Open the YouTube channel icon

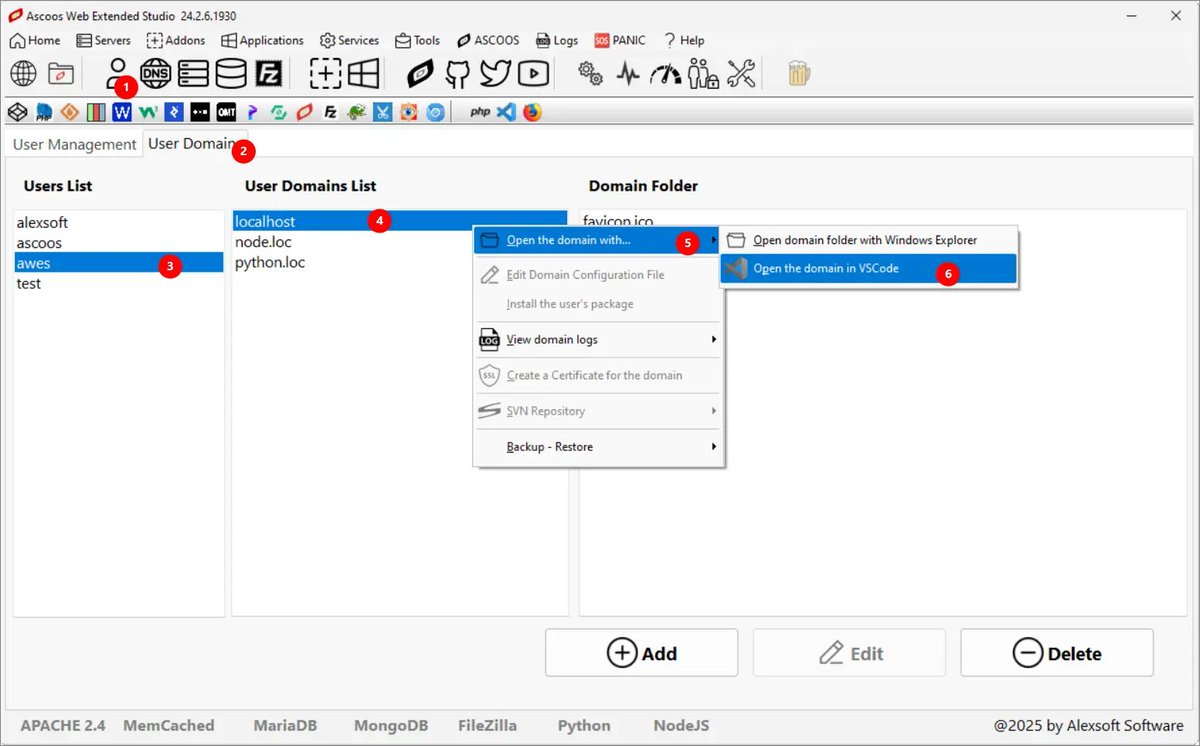click(532, 73)
